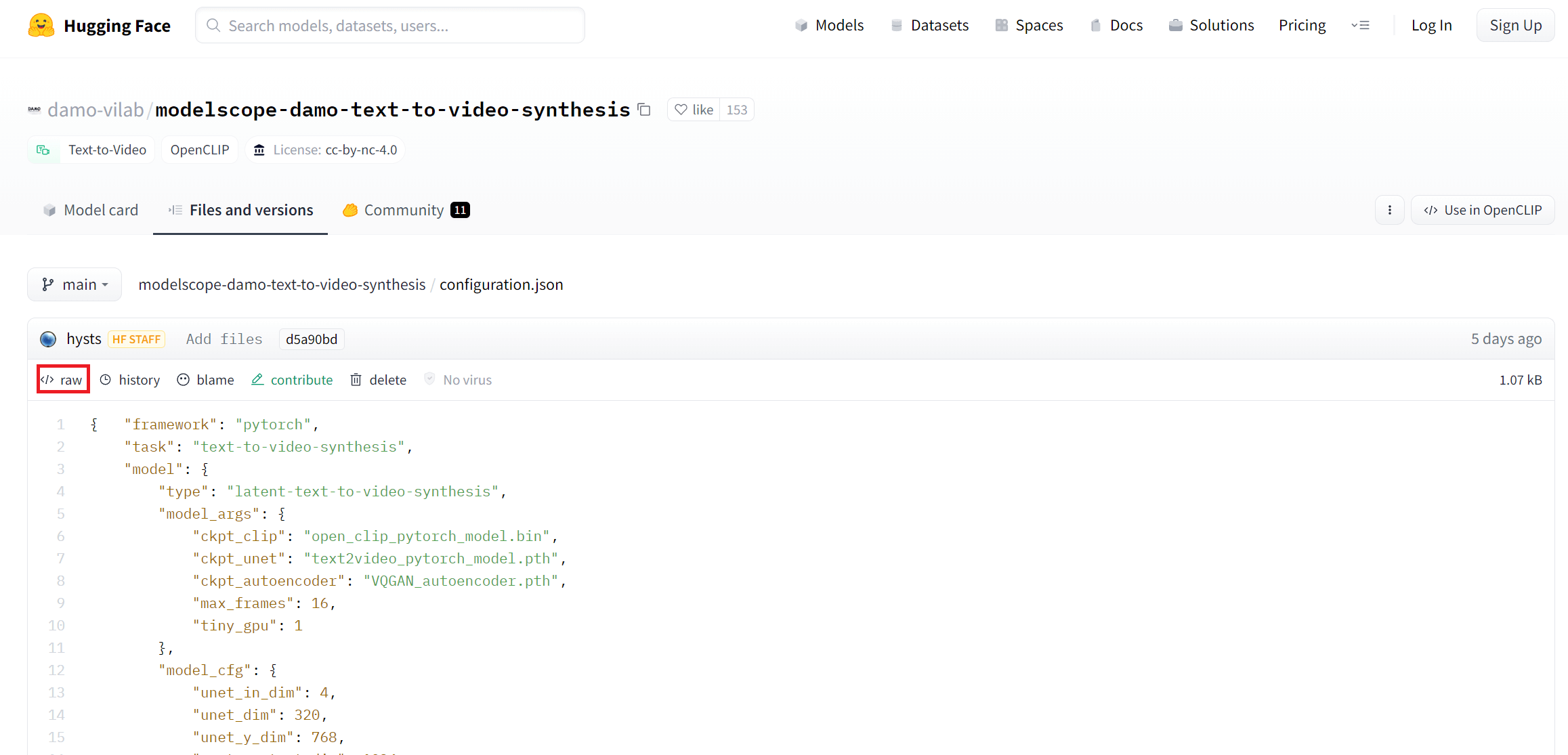Screen dimensions: 1568x755
Task: Expand the navbar list chevron menu
Action: (1361, 25)
